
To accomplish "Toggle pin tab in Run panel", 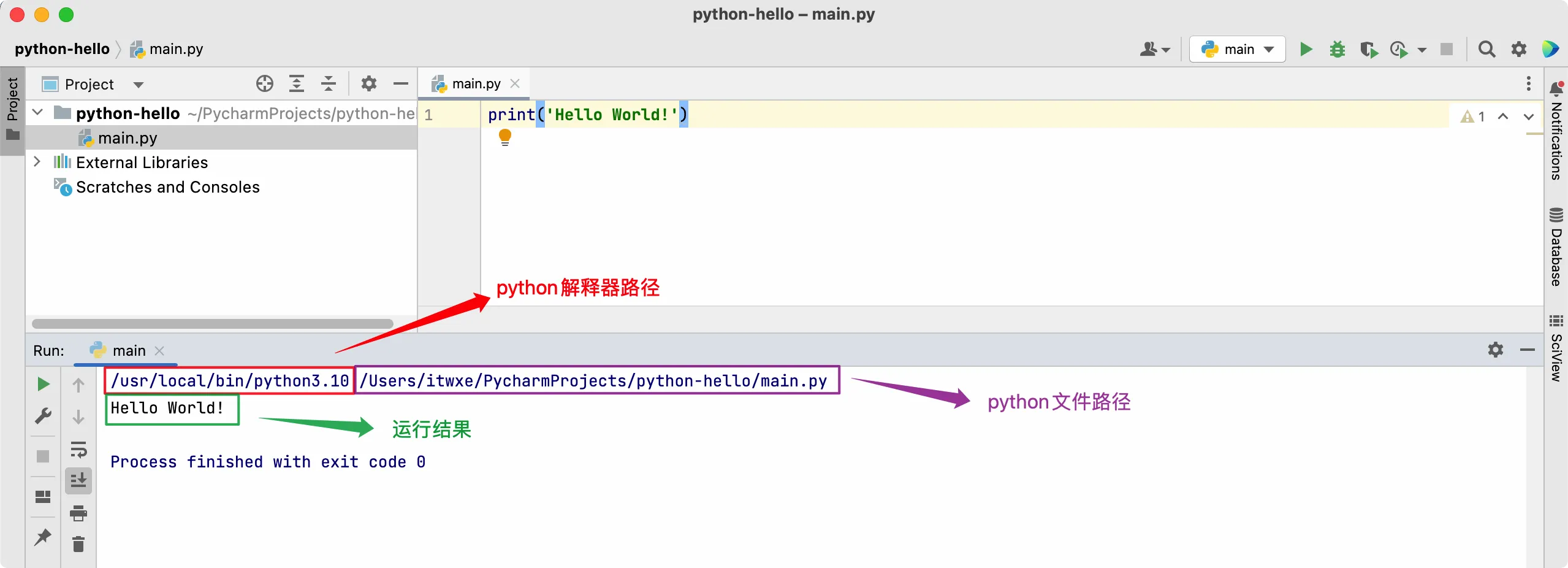I will click(x=43, y=537).
